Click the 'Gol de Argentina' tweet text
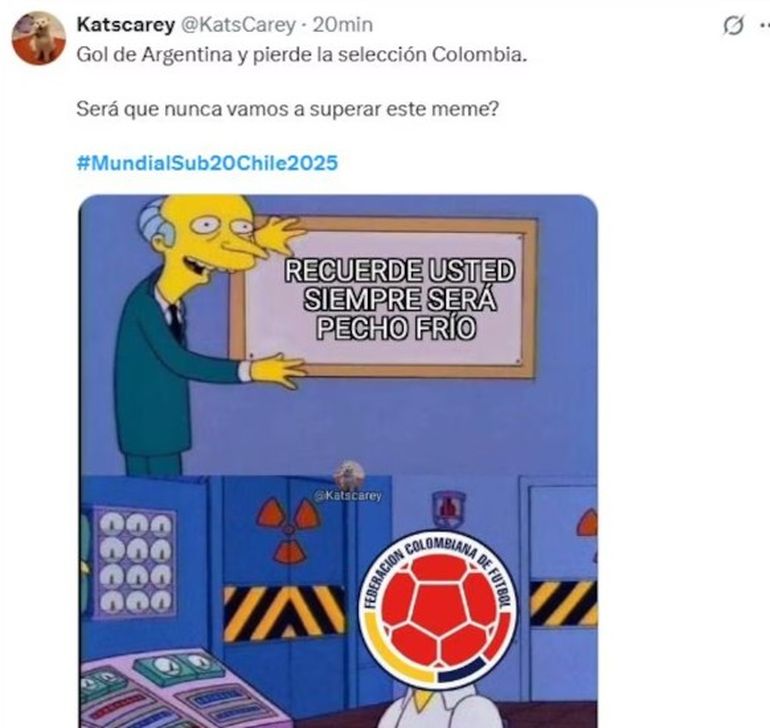Viewport: 770px width, 728px height. pyautogui.click(x=302, y=55)
